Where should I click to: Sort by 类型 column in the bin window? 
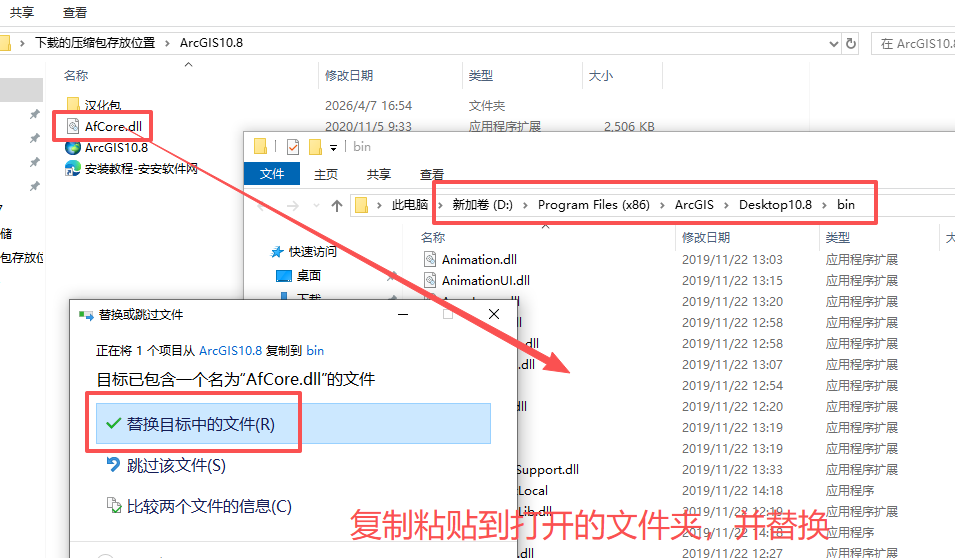(x=837, y=238)
